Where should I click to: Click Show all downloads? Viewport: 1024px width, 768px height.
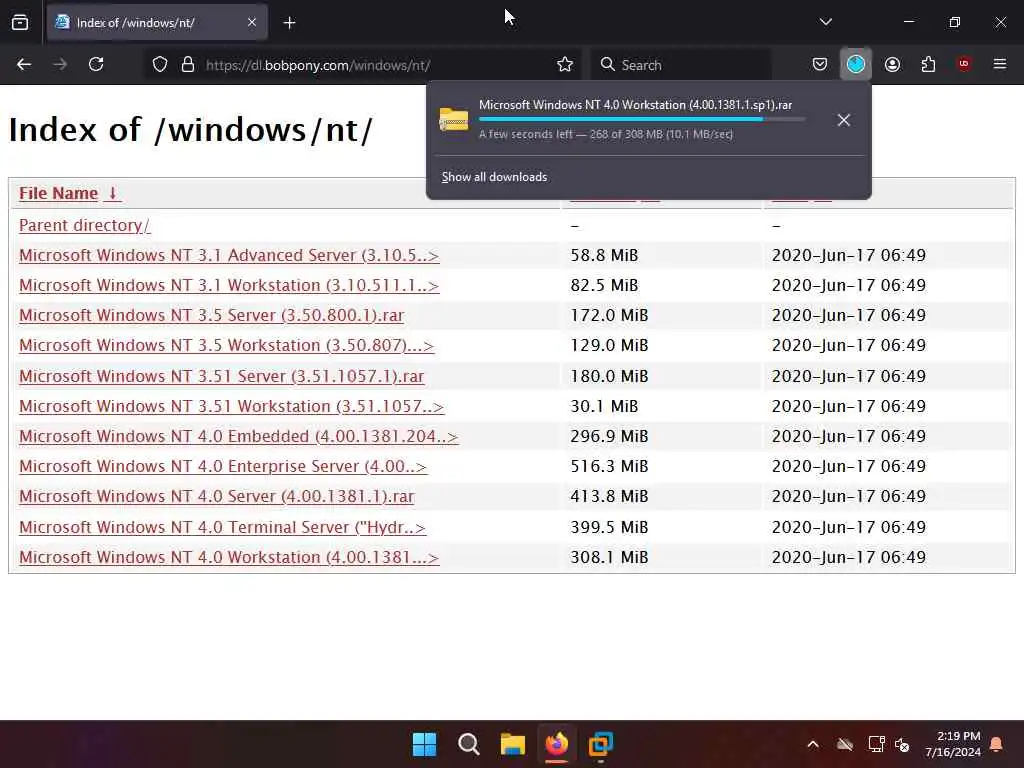click(x=494, y=177)
